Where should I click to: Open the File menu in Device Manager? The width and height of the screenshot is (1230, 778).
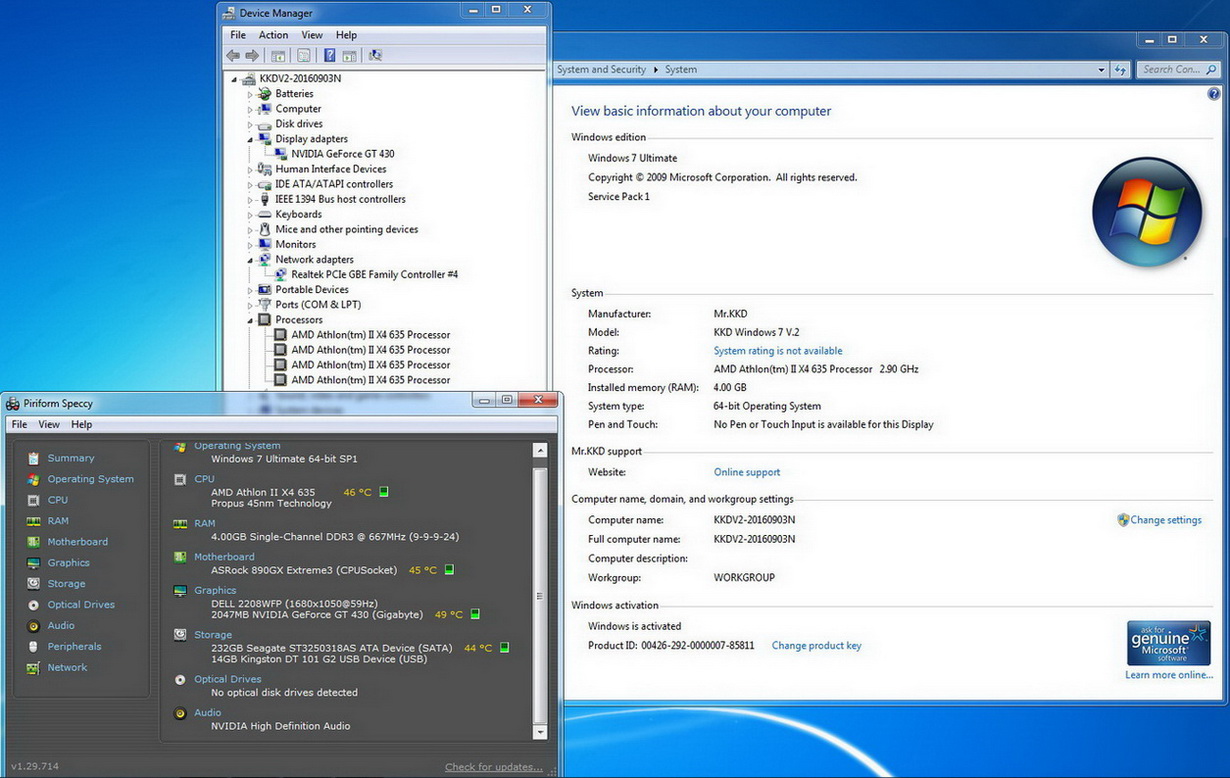(x=238, y=35)
